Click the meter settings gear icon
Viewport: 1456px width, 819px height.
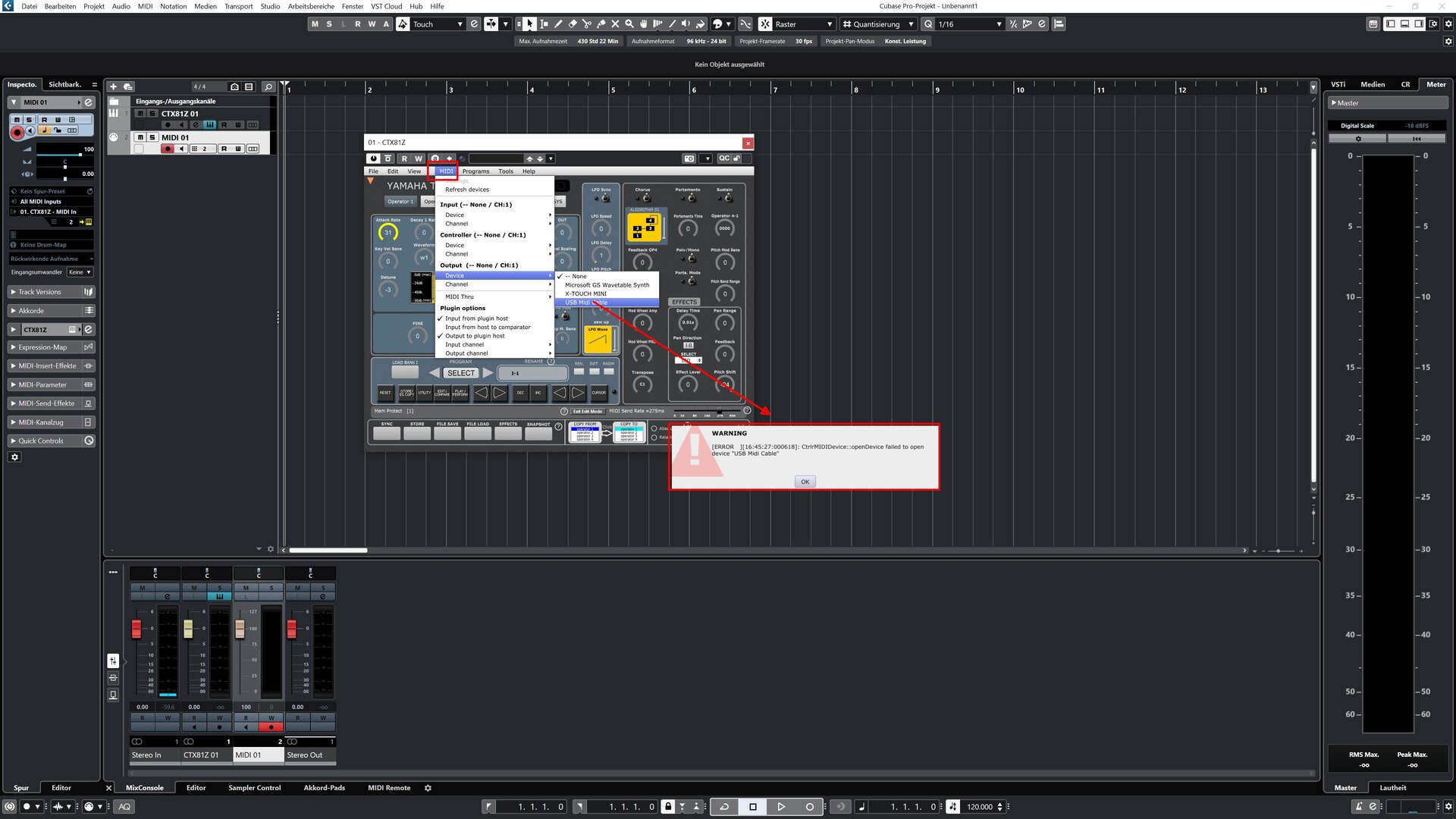(x=1357, y=139)
